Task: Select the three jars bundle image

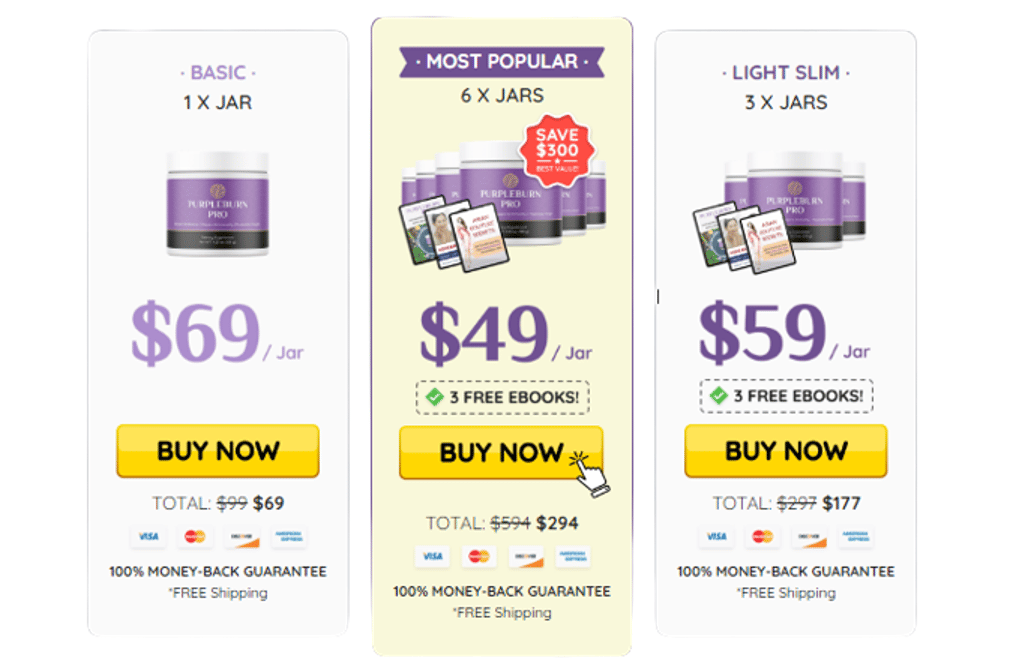Action: point(779,212)
